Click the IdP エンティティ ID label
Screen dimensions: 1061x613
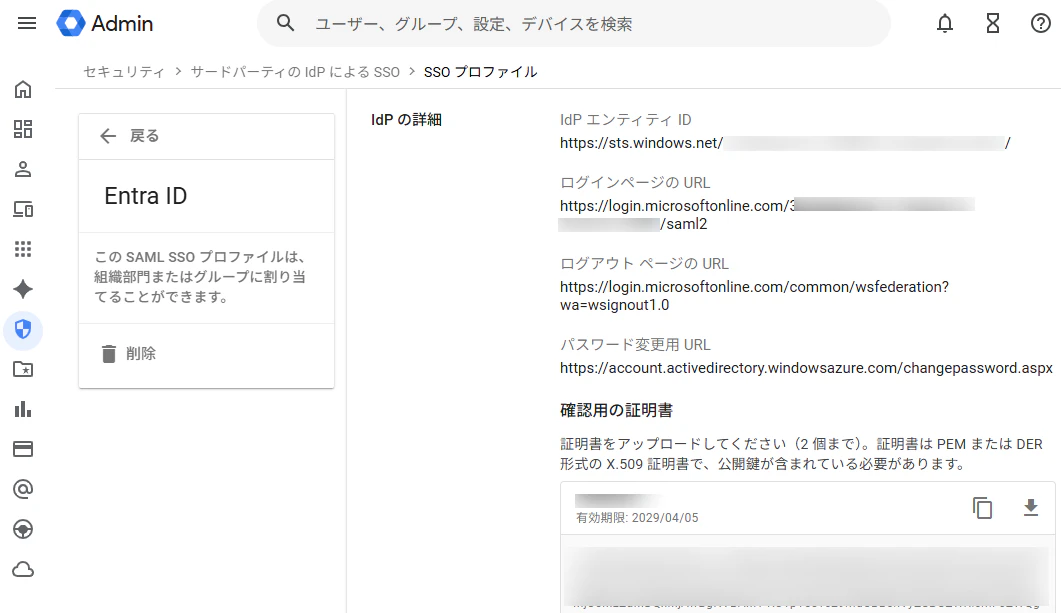[x=626, y=120]
